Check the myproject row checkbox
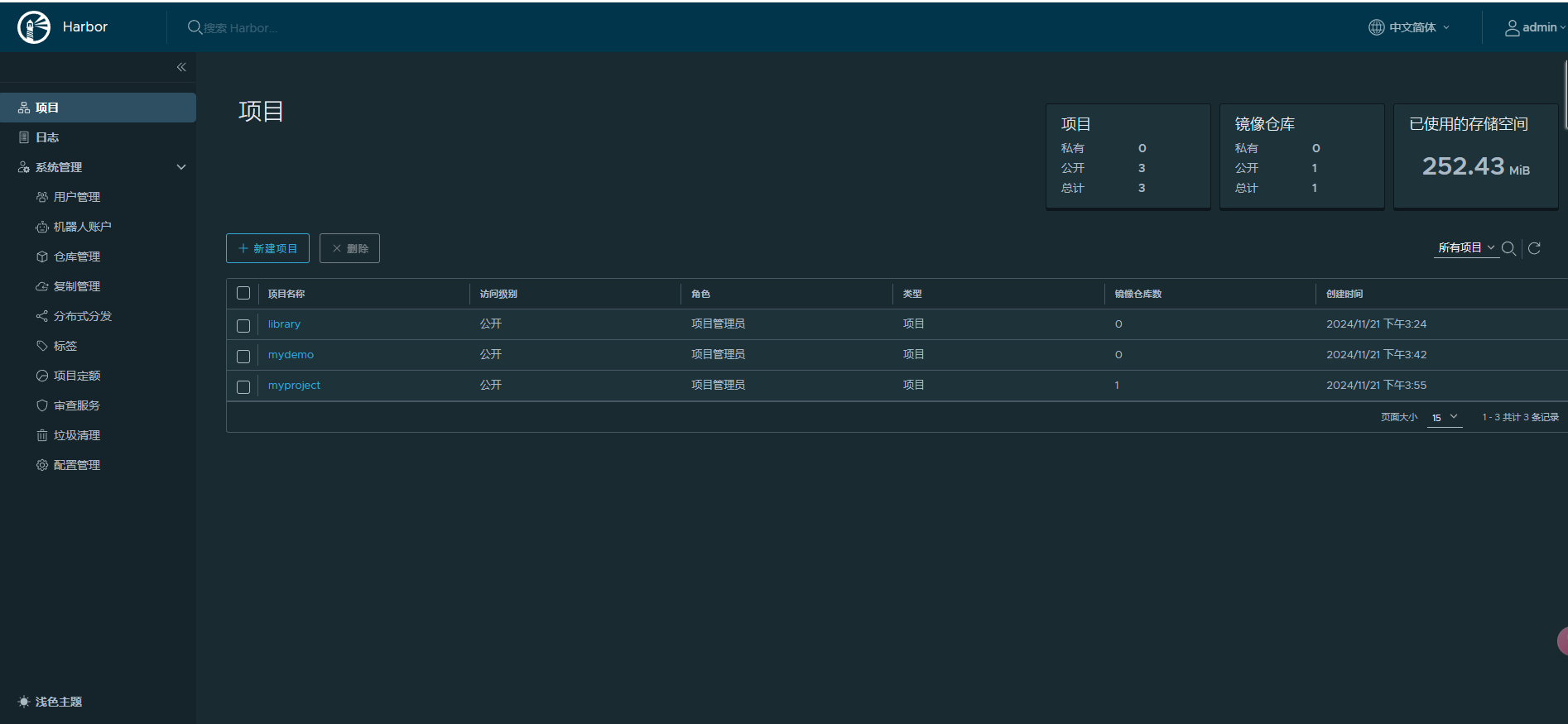The image size is (1568, 724). tap(243, 387)
